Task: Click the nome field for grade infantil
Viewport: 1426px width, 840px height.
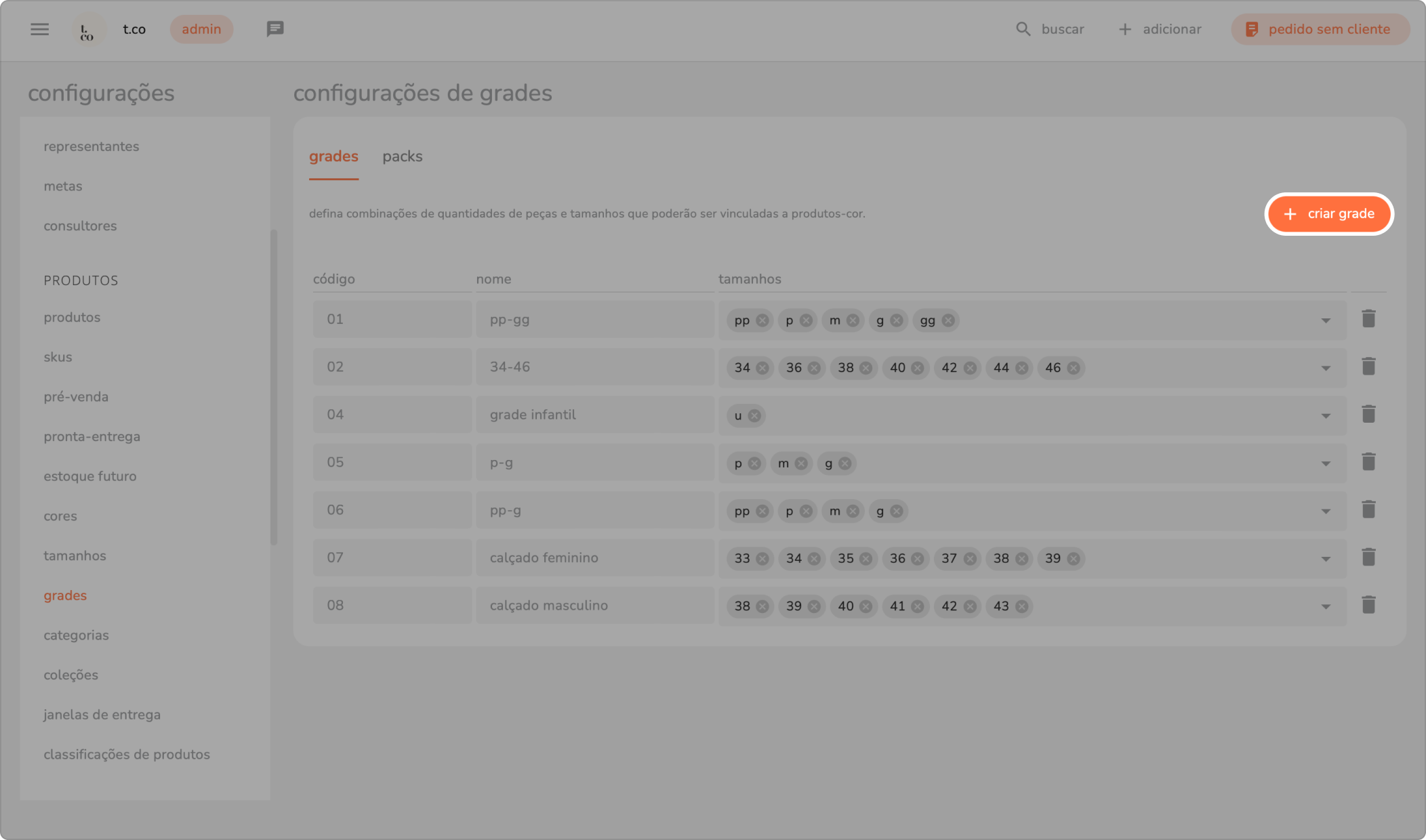Action: click(x=594, y=415)
